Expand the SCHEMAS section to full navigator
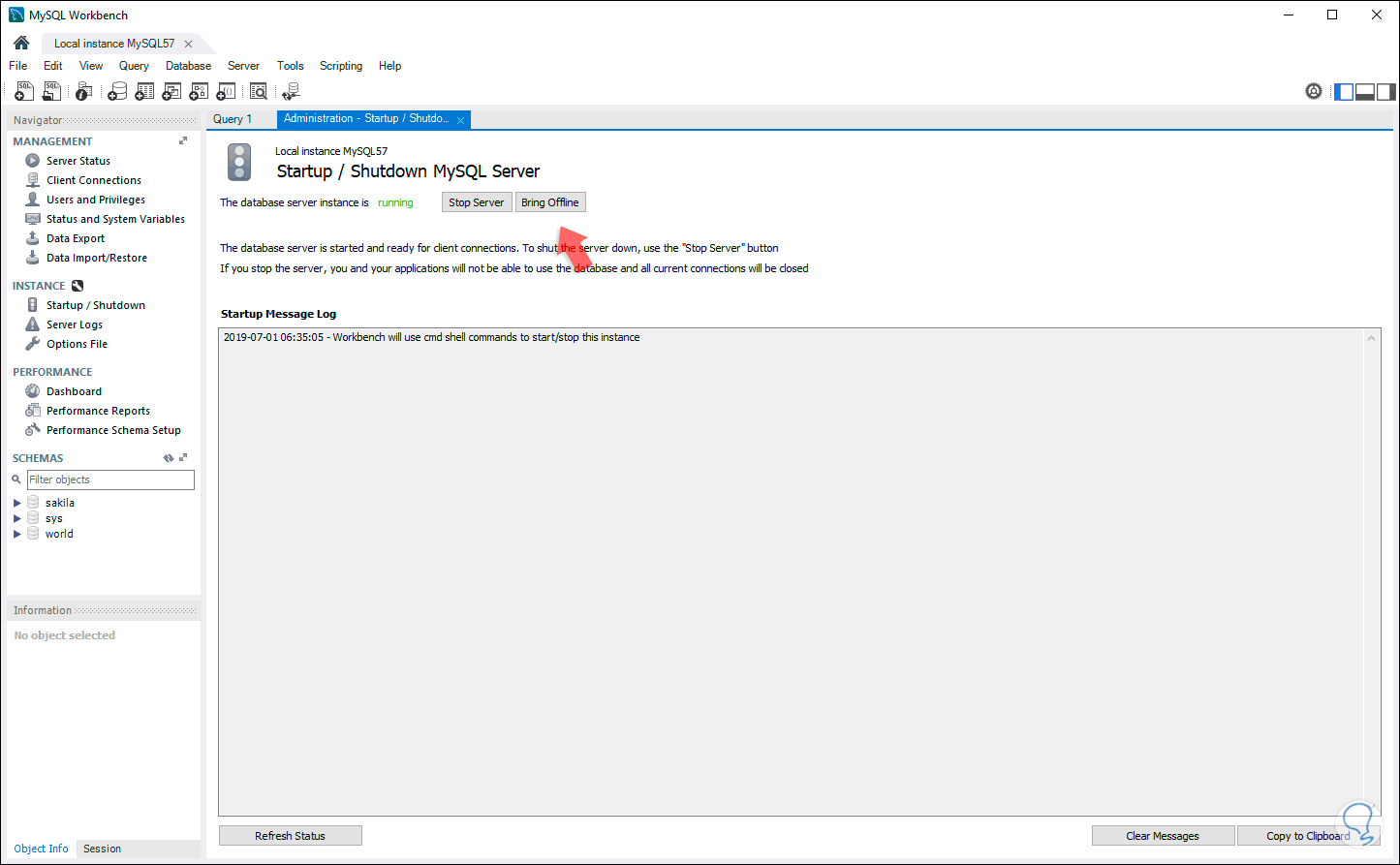This screenshot has height=865, width=1400. (183, 458)
